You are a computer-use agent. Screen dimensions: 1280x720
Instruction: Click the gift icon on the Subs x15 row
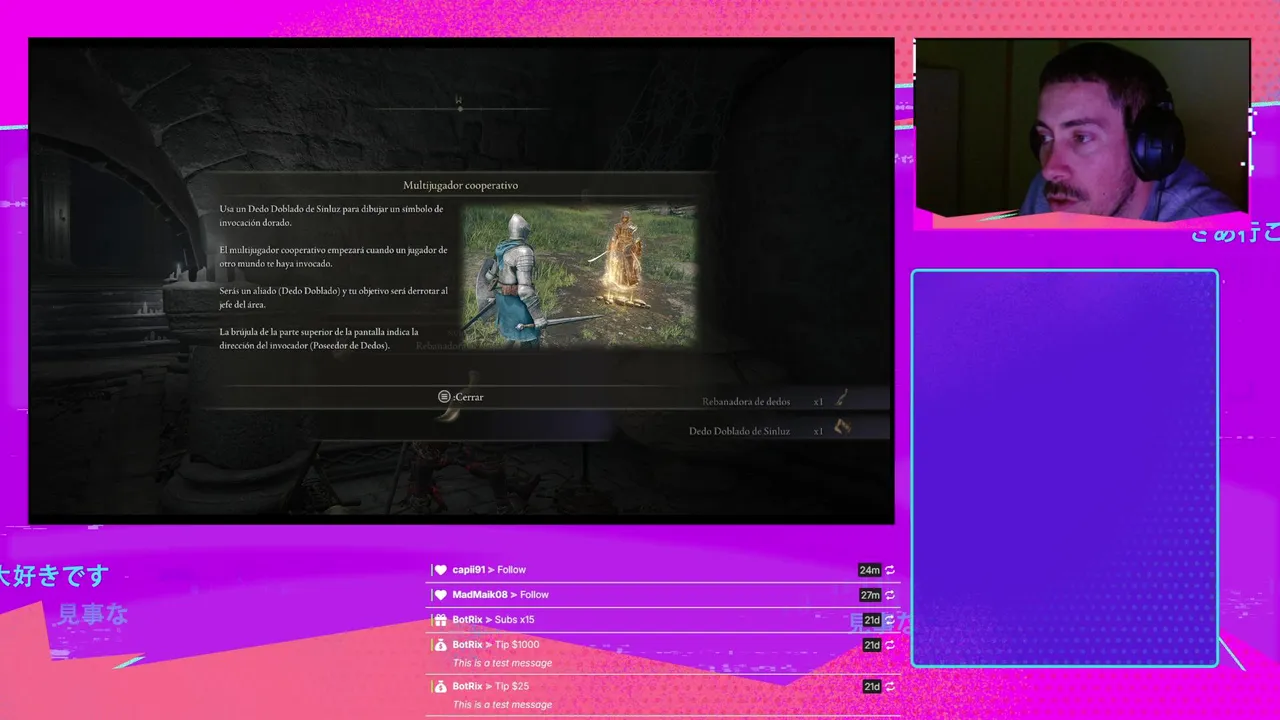pyautogui.click(x=440, y=620)
